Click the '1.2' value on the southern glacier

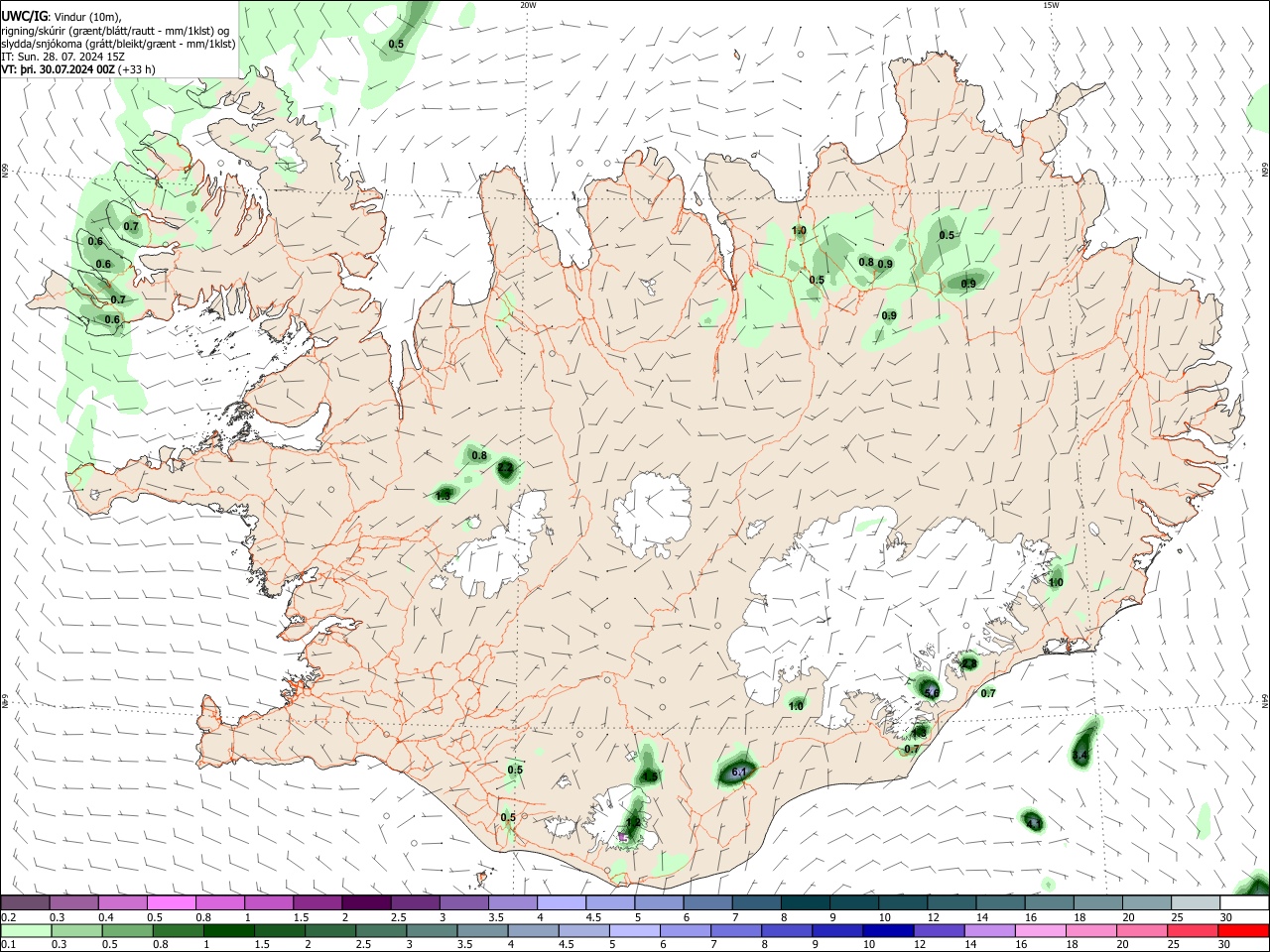coord(633,822)
